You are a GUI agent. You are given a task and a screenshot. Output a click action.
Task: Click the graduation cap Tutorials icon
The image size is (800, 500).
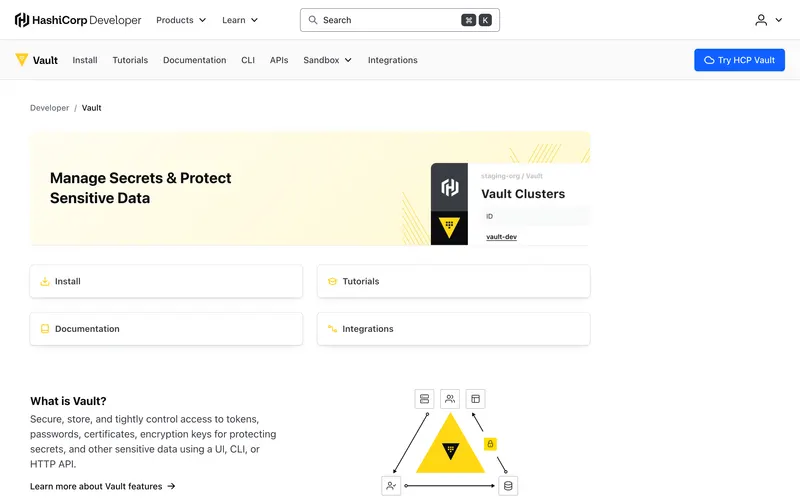(x=332, y=281)
